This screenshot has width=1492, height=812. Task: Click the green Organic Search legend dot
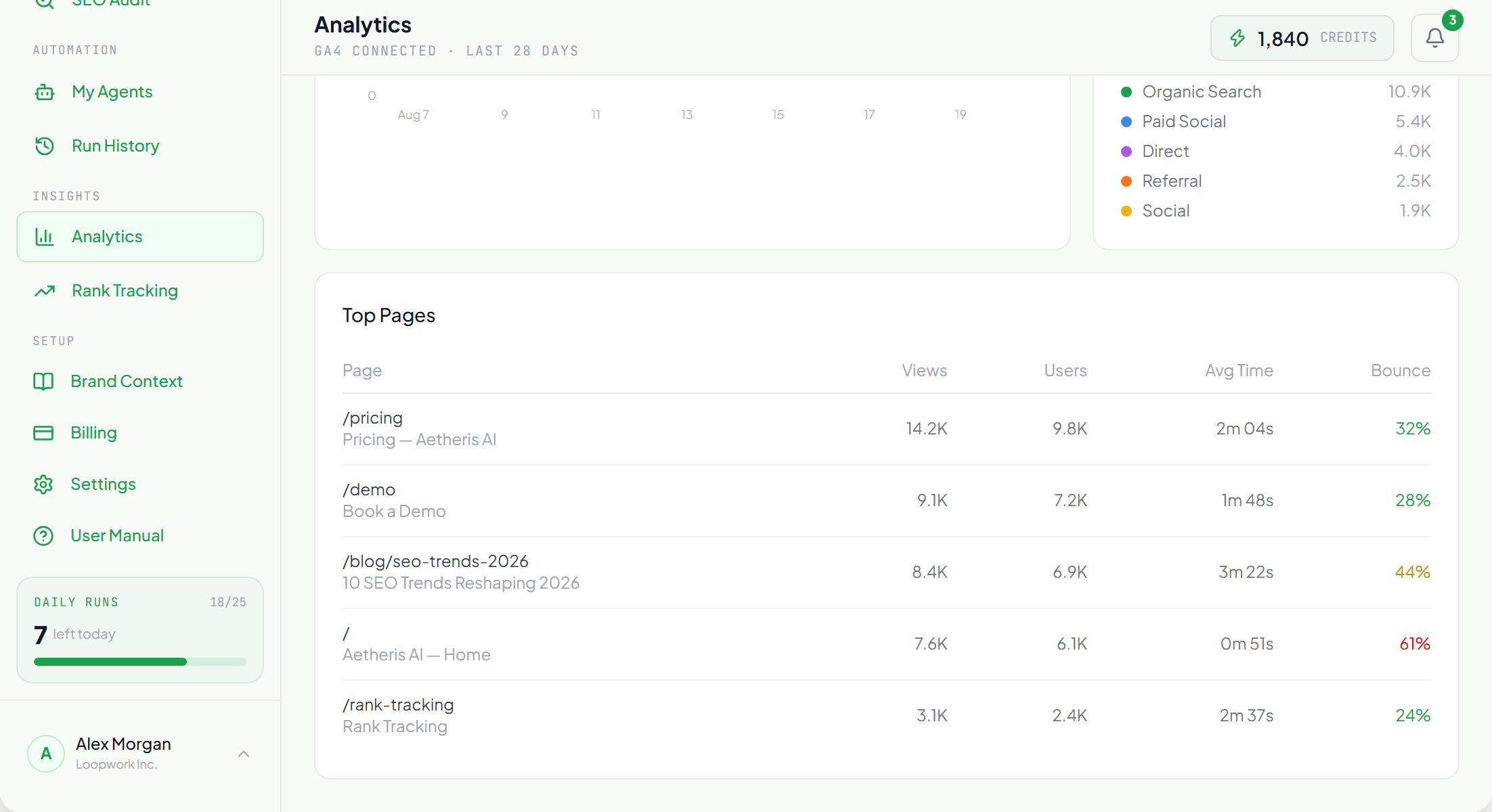click(1126, 92)
